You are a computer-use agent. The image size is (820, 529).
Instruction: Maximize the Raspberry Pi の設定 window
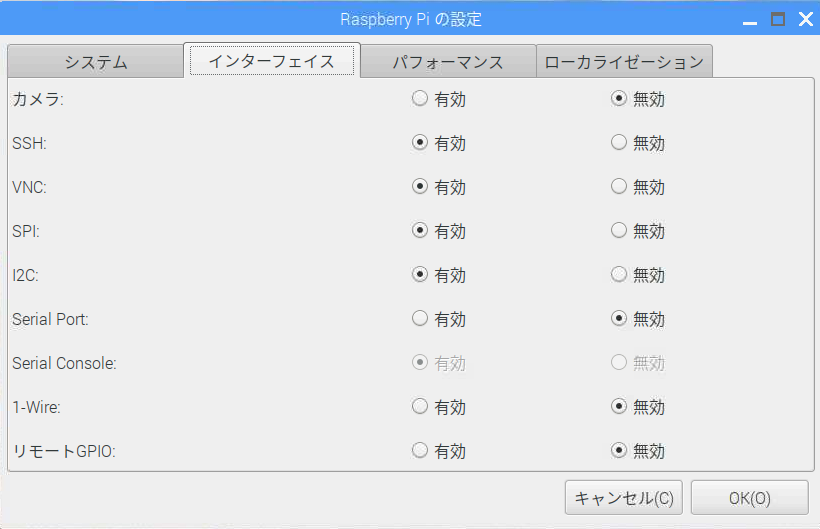(x=778, y=19)
